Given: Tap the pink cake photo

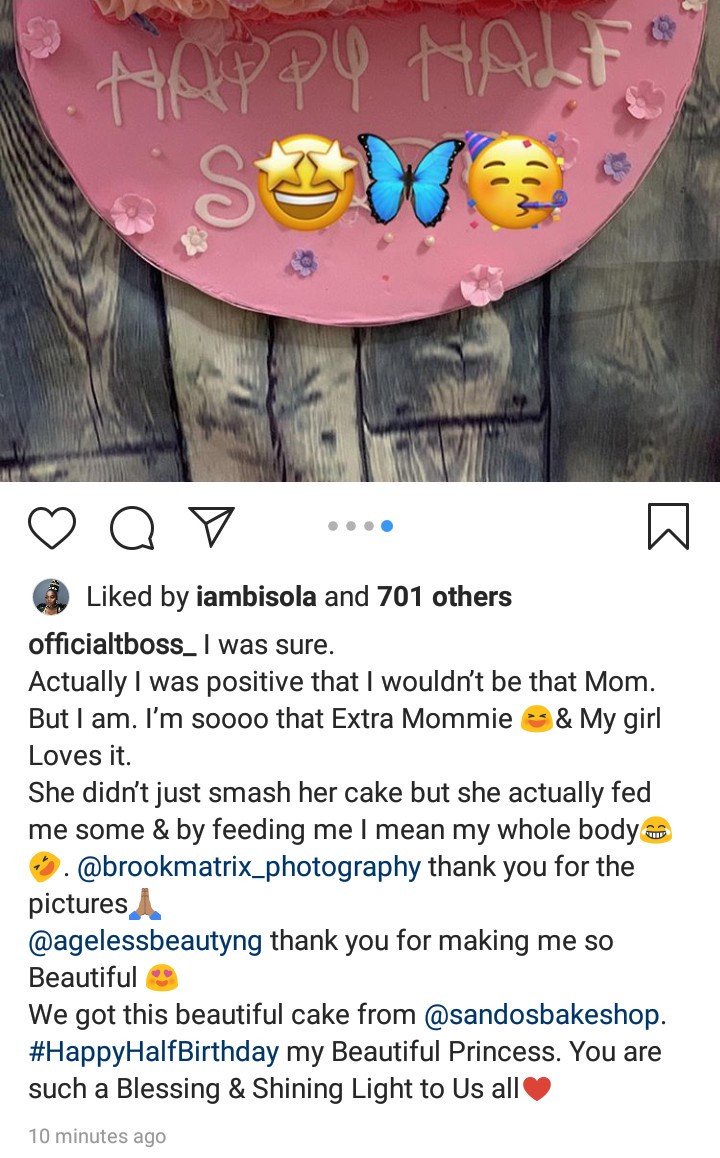Looking at the screenshot, I should (x=360, y=150).
